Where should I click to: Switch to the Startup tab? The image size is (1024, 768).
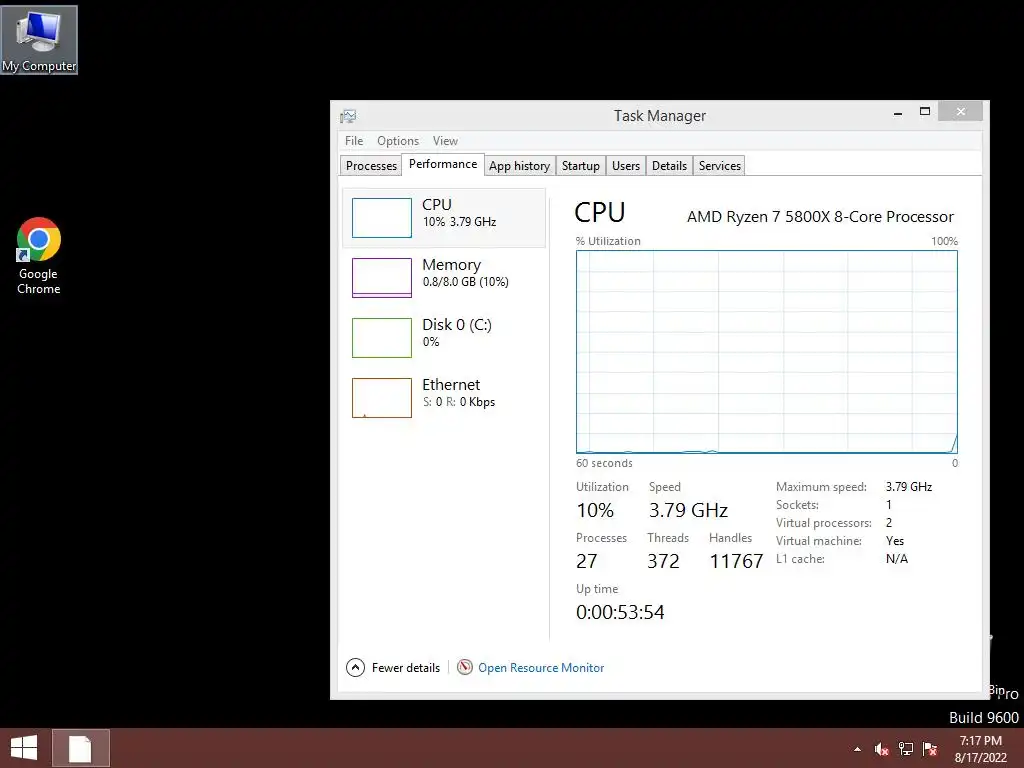coord(581,166)
